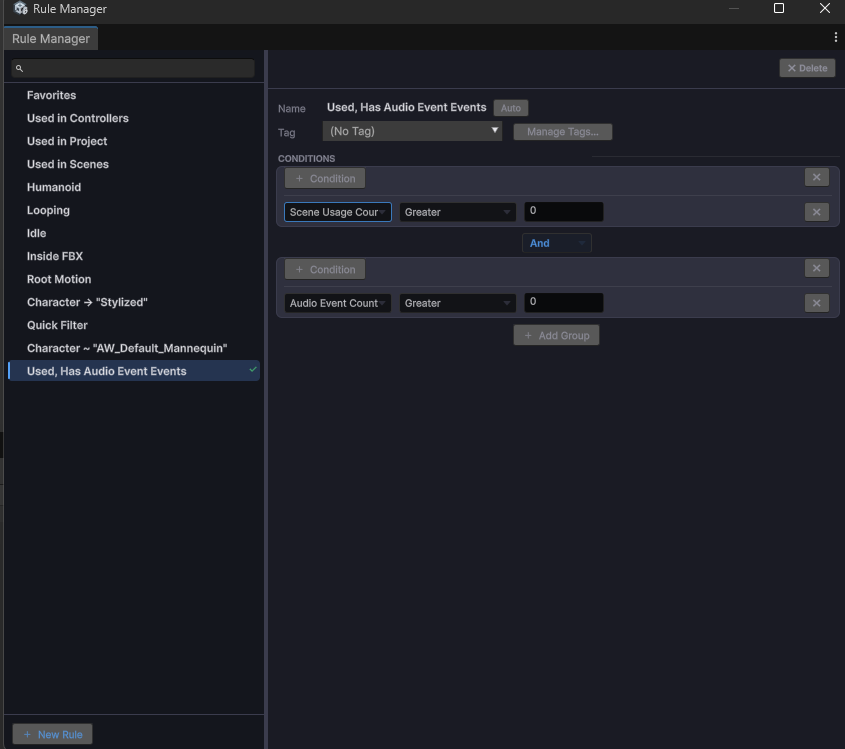Select the Inside FBX rule
845x749 pixels.
[x=134, y=256]
